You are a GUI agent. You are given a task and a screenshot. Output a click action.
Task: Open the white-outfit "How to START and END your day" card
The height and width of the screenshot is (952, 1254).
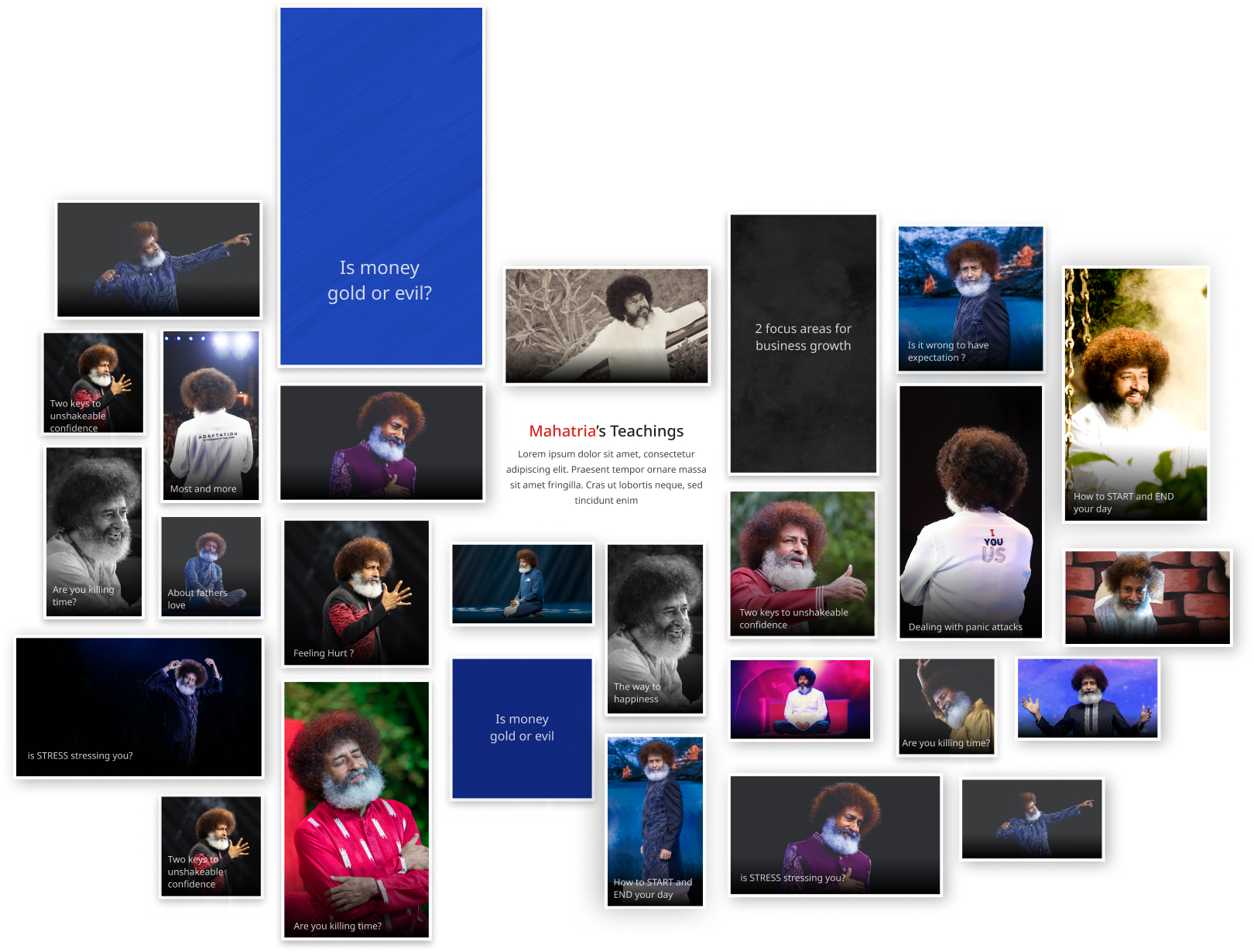coord(1135,394)
